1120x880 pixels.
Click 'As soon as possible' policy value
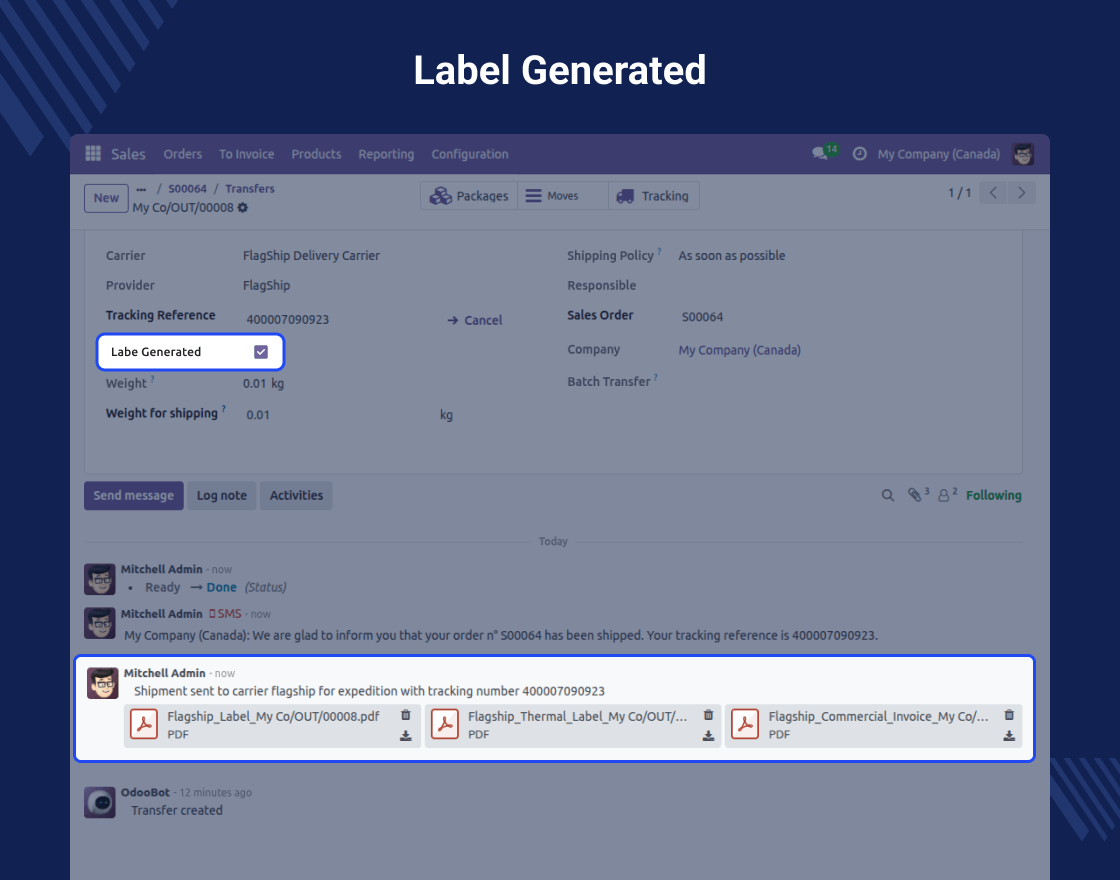pos(731,256)
